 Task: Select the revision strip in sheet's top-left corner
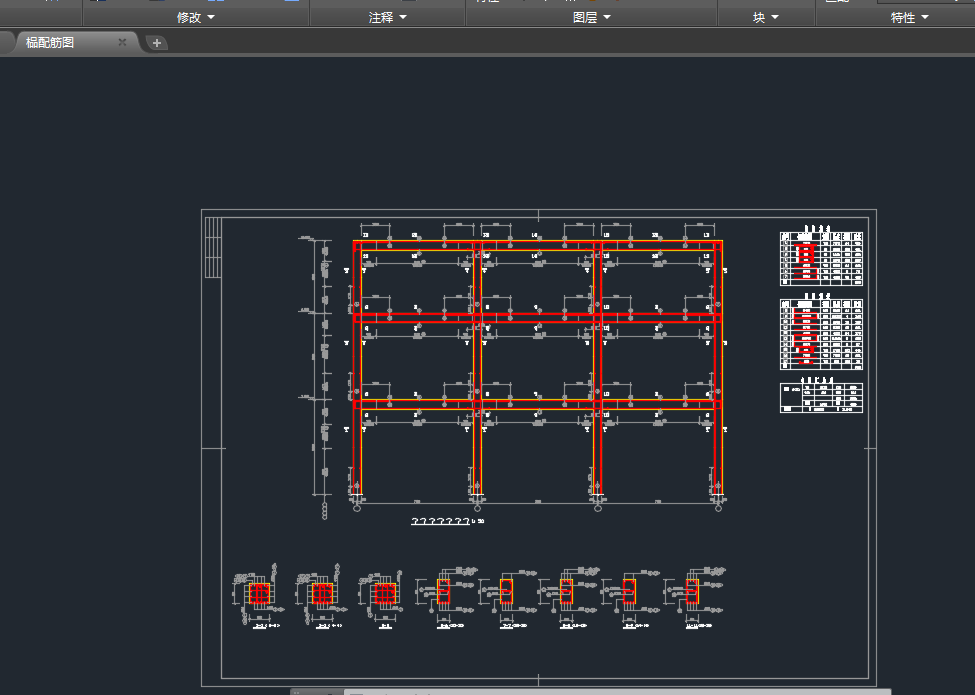pos(212,248)
